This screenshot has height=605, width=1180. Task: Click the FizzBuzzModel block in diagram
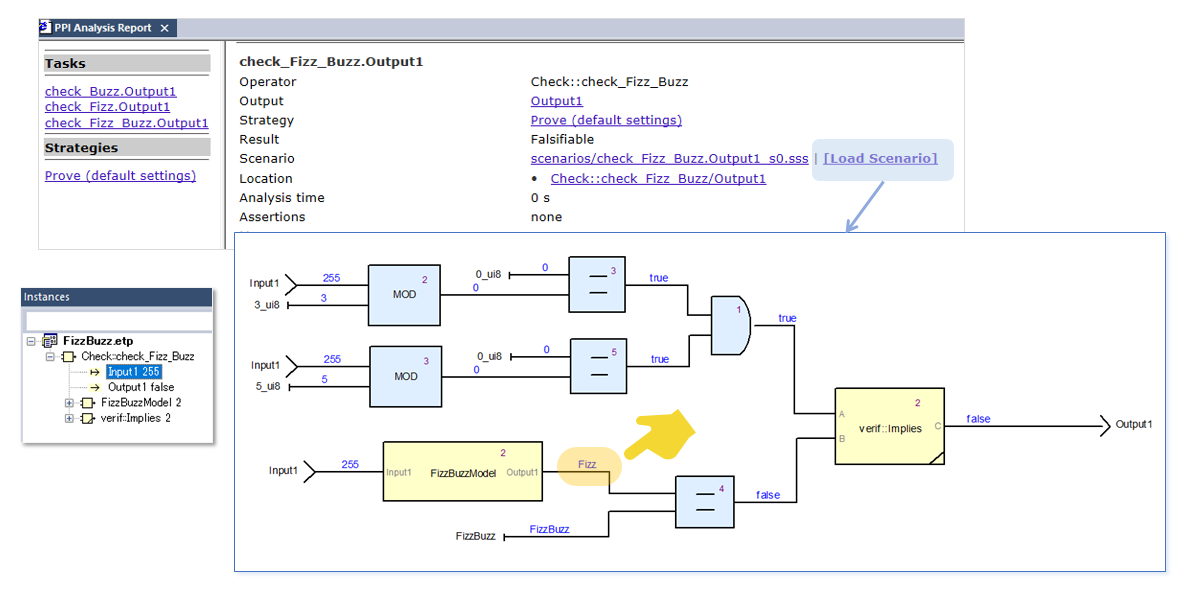(462, 471)
